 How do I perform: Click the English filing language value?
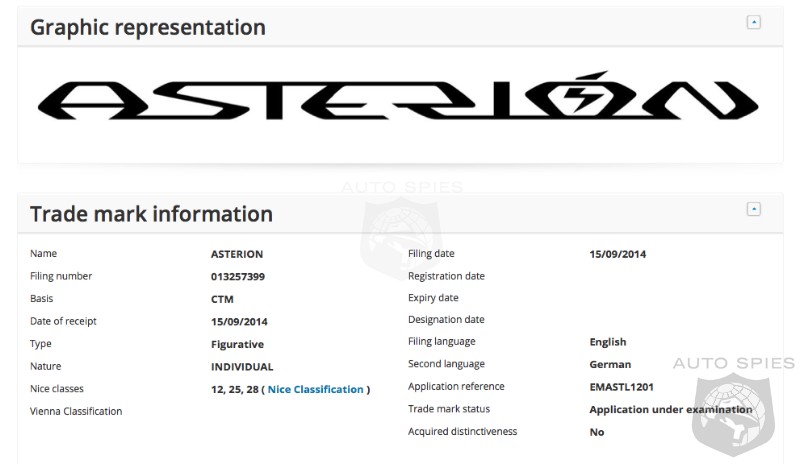pos(608,342)
